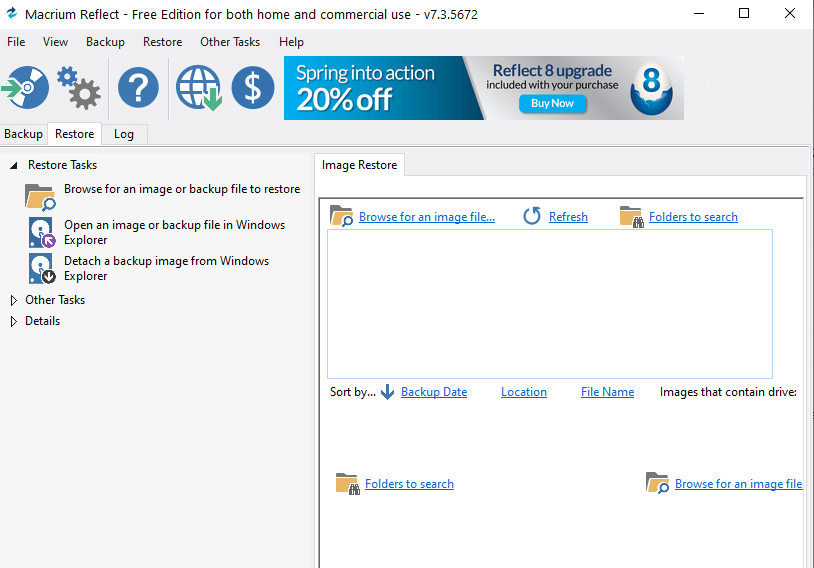
Task: Open settings with the gears toolbar icon
Action: coord(78,87)
